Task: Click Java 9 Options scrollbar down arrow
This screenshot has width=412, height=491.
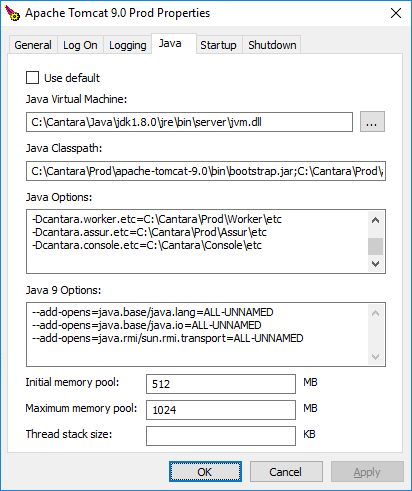Action: click(x=375, y=357)
